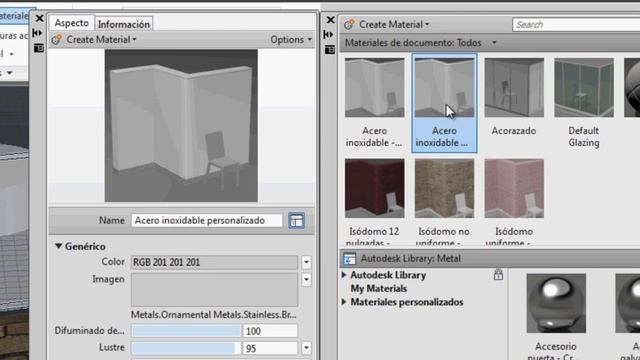This screenshot has height=360, width=640.
Task: Open the Color options dropdown arrow
Action: (x=306, y=262)
